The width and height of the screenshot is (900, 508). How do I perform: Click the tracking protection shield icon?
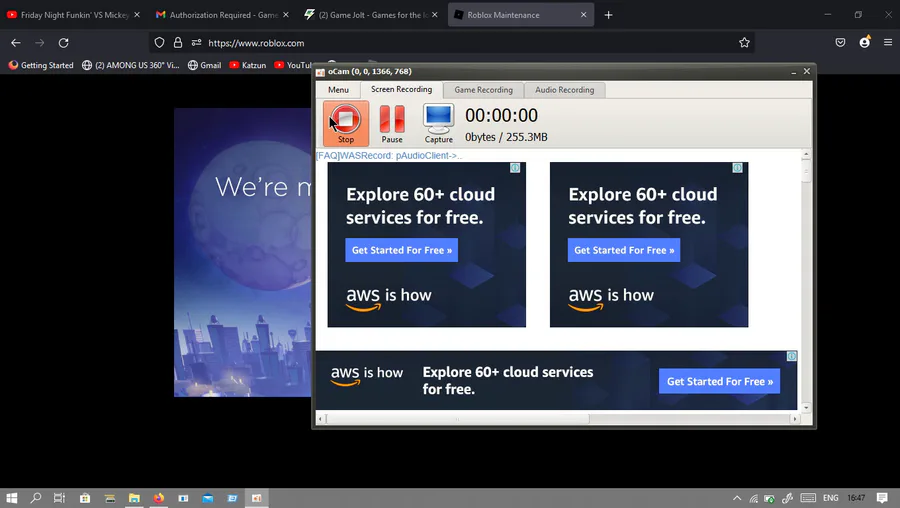pos(160,42)
